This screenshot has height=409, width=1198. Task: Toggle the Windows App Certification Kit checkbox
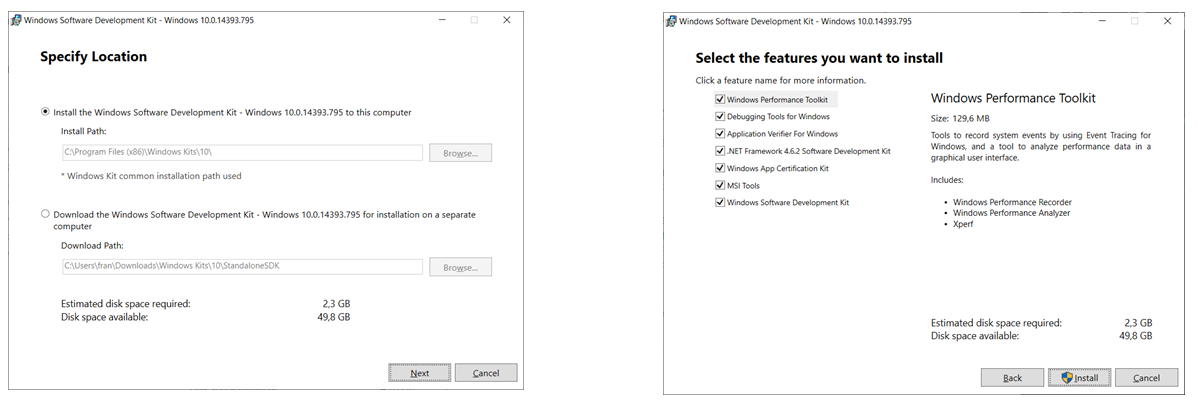[720, 168]
